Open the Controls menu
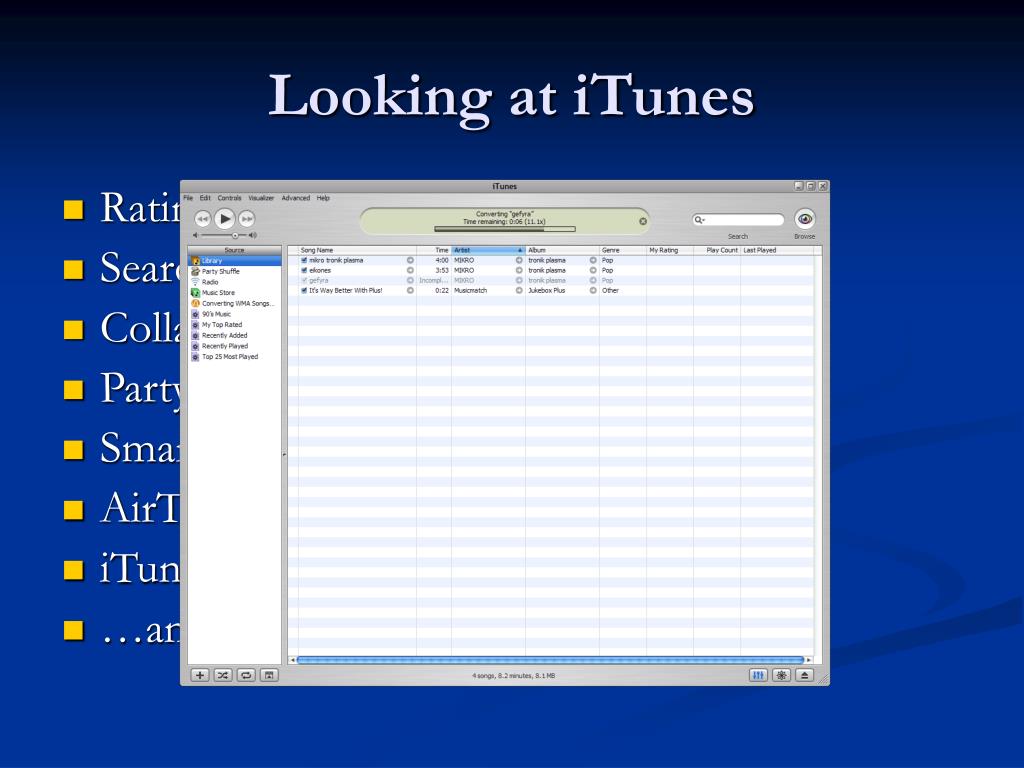The width and height of the screenshot is (1024, 768). 229,198
